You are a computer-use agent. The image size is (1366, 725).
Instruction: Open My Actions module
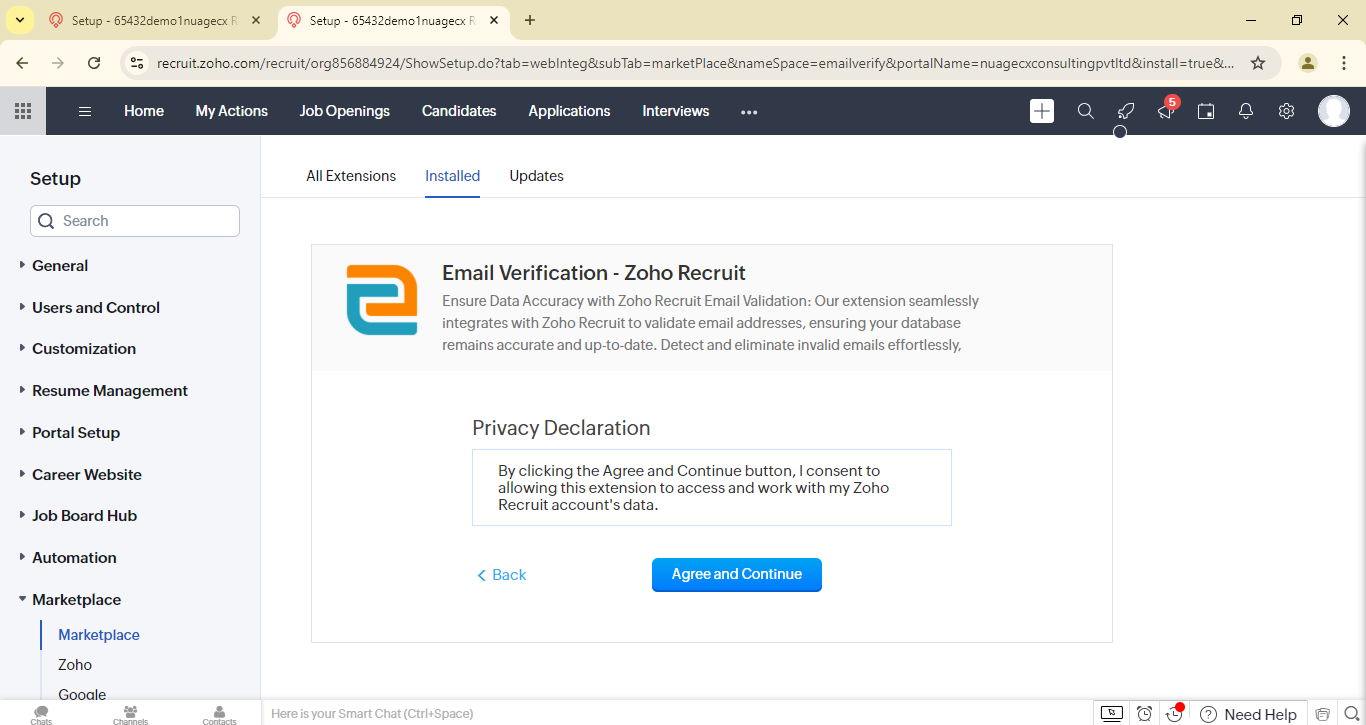232,111
